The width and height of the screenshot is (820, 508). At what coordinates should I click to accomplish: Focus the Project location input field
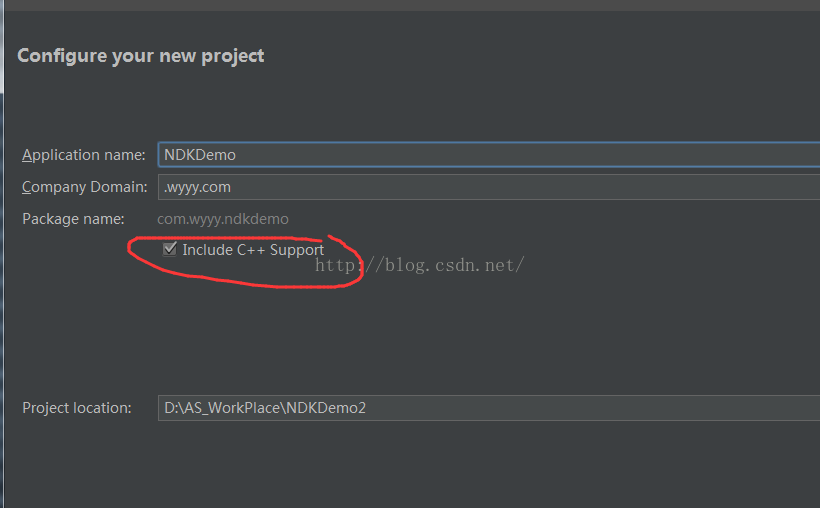pos(489,408)
